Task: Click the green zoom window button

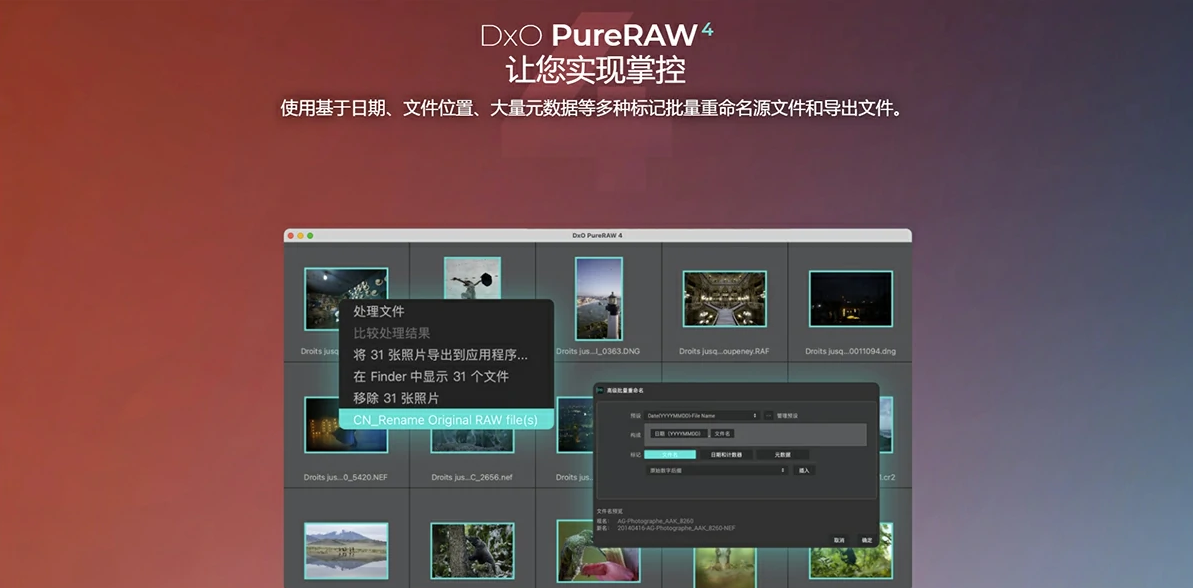Action: pyautogui.click(x=310, y=236)
